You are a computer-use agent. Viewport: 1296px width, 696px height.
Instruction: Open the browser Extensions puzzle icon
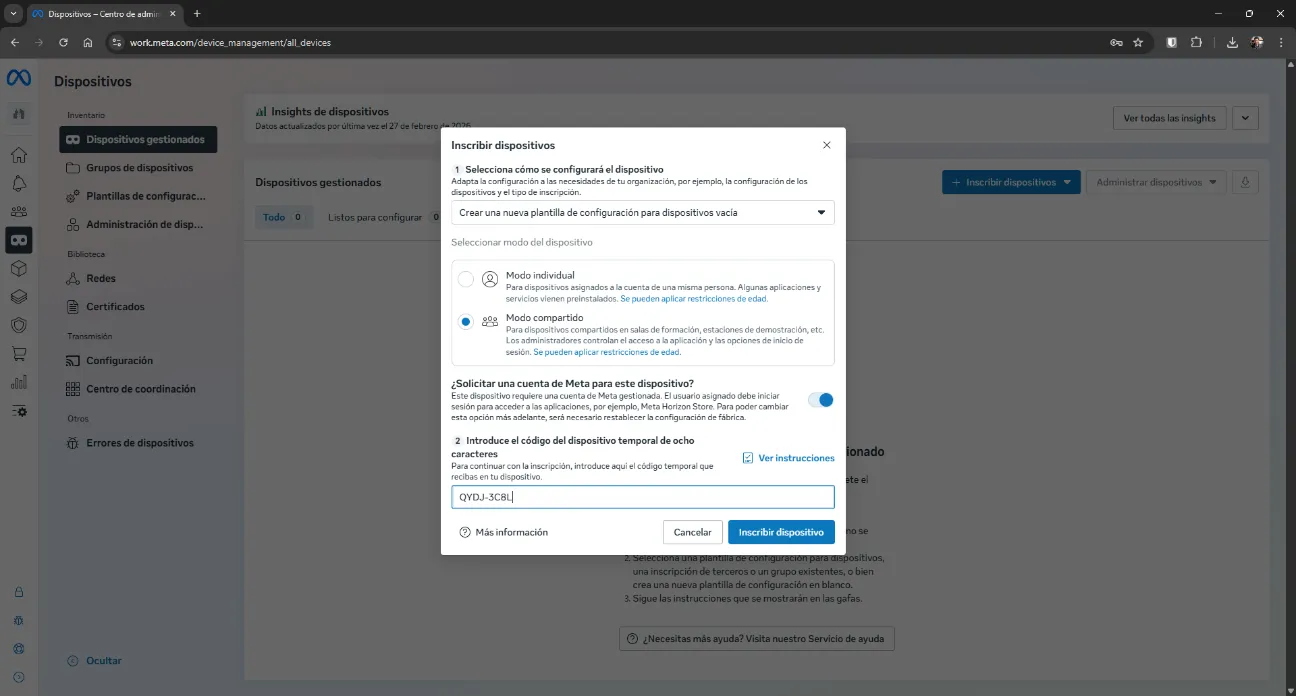(x=1196, y=43)
